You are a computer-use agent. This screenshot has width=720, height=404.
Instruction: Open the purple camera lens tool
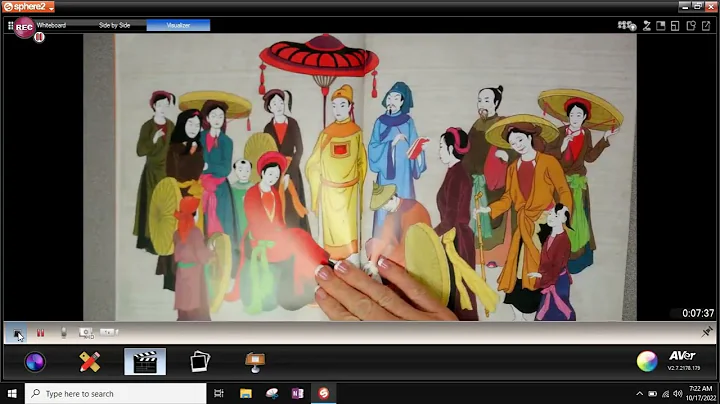(x=35, y=362)
